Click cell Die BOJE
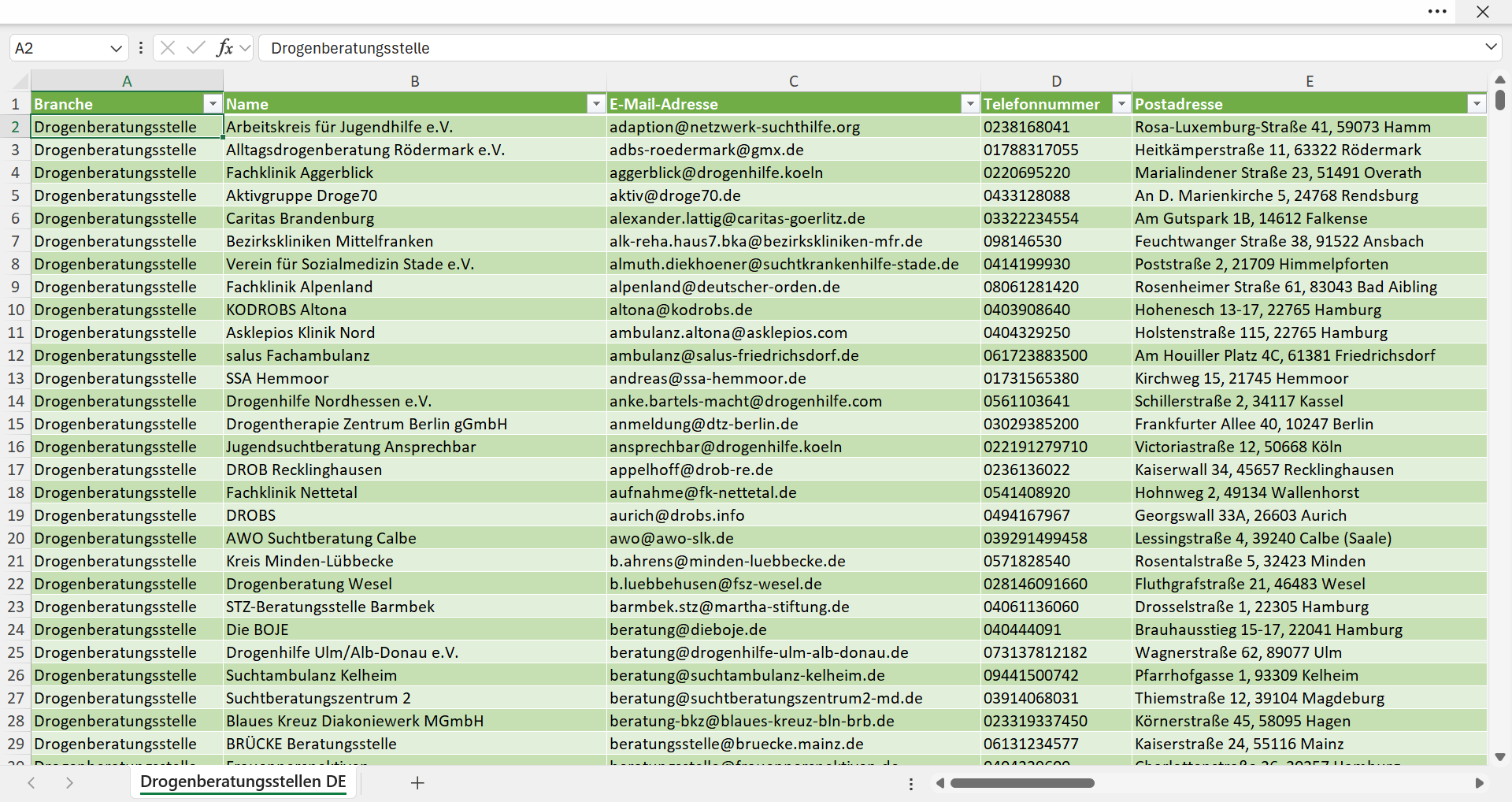 click(415, 629)
